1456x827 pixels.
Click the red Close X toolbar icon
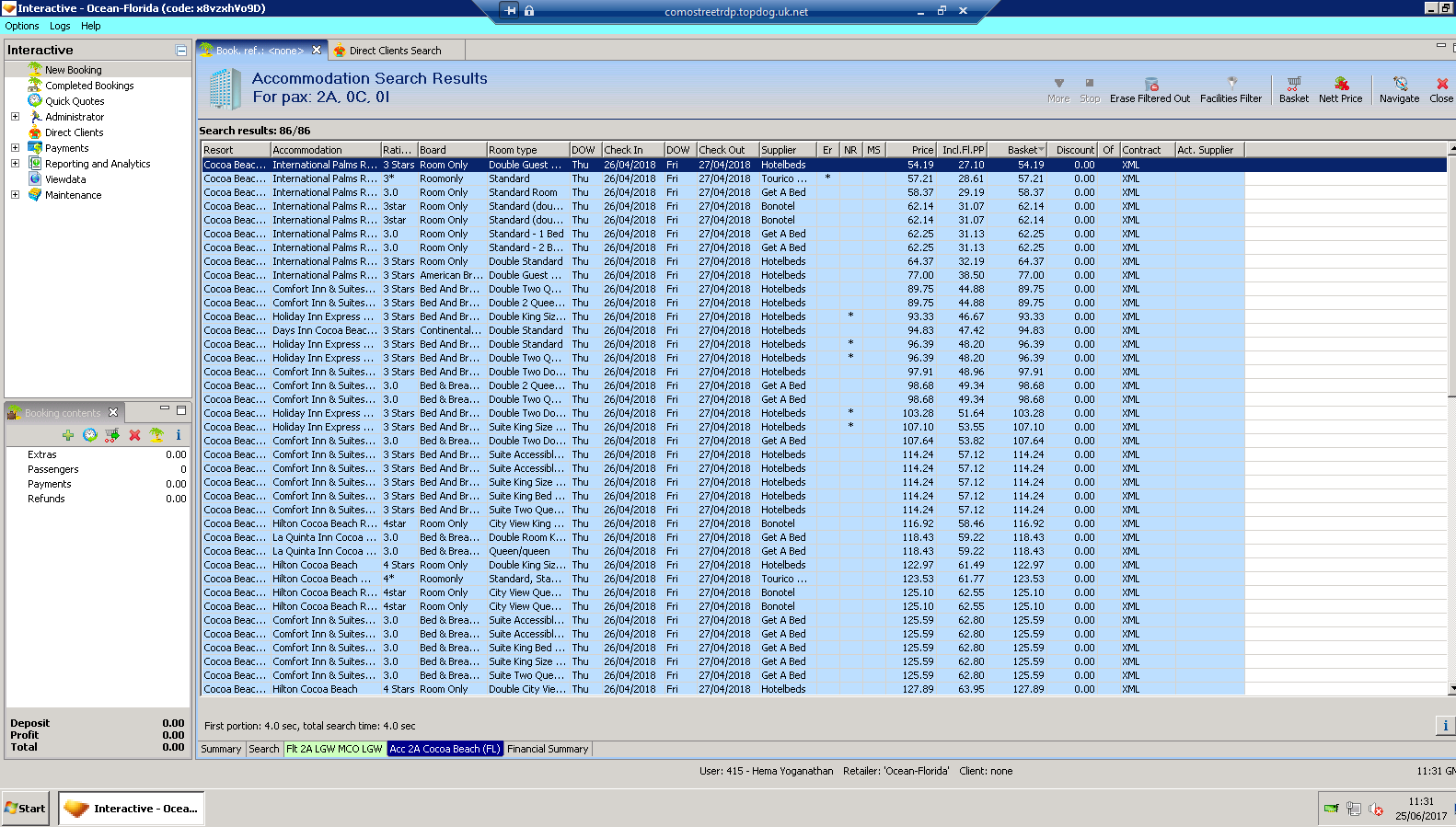tap(1441, 84)
